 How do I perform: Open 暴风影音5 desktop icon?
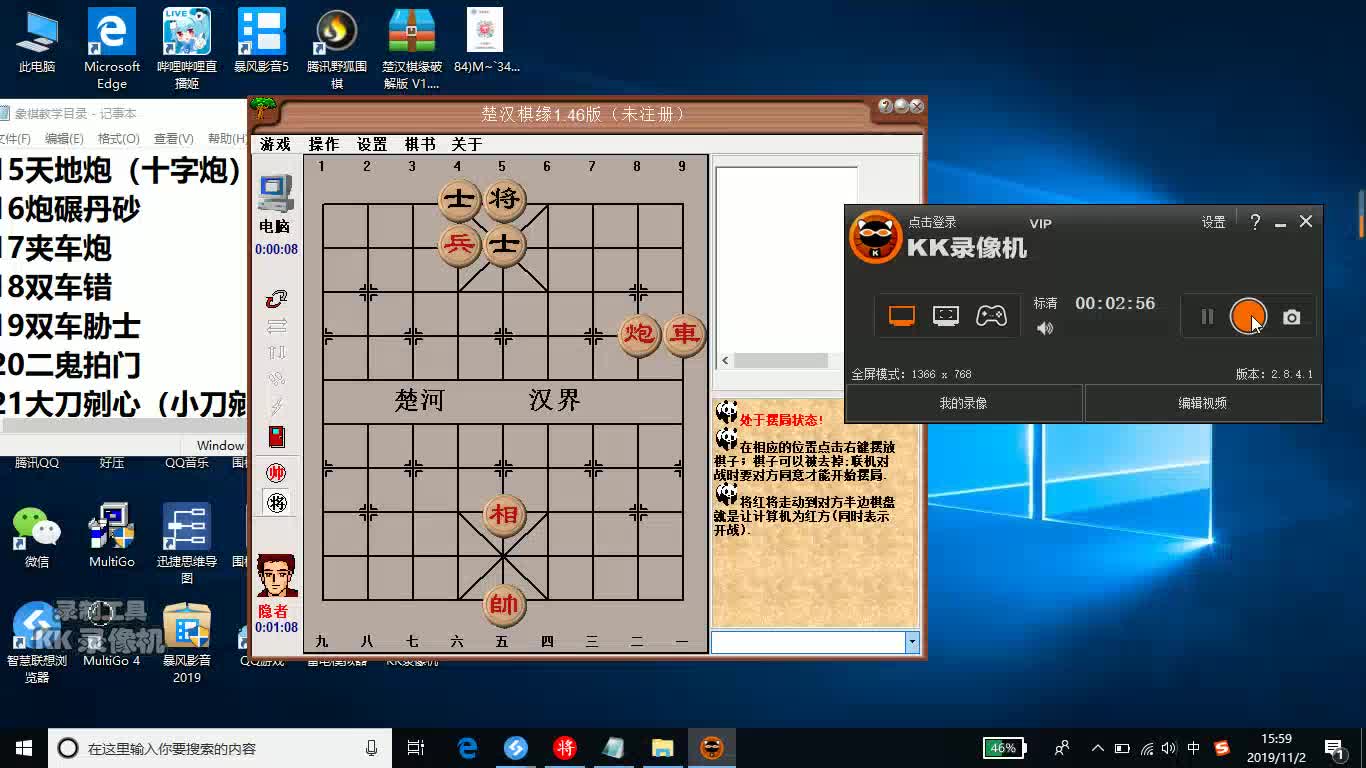pyautogui.click(x=262, y=42)
